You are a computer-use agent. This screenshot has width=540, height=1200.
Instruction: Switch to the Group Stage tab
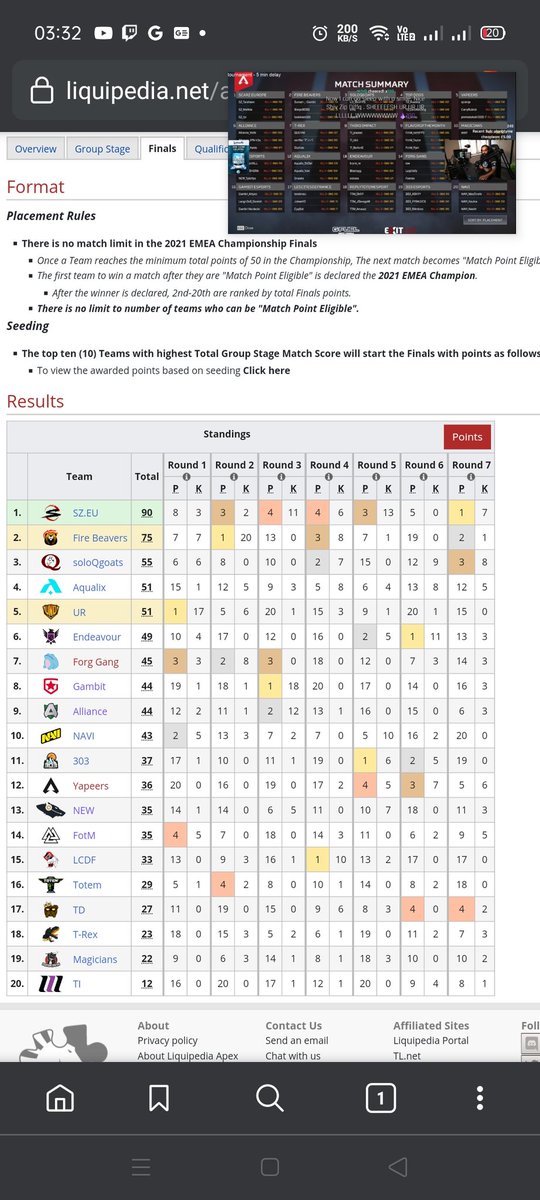pos(102,148)
